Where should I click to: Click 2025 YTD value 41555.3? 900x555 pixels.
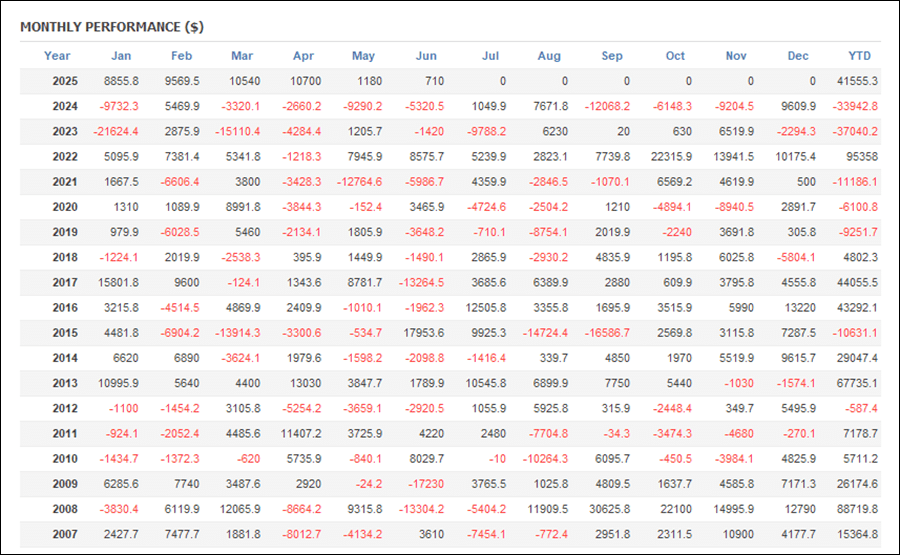(857, 81)
